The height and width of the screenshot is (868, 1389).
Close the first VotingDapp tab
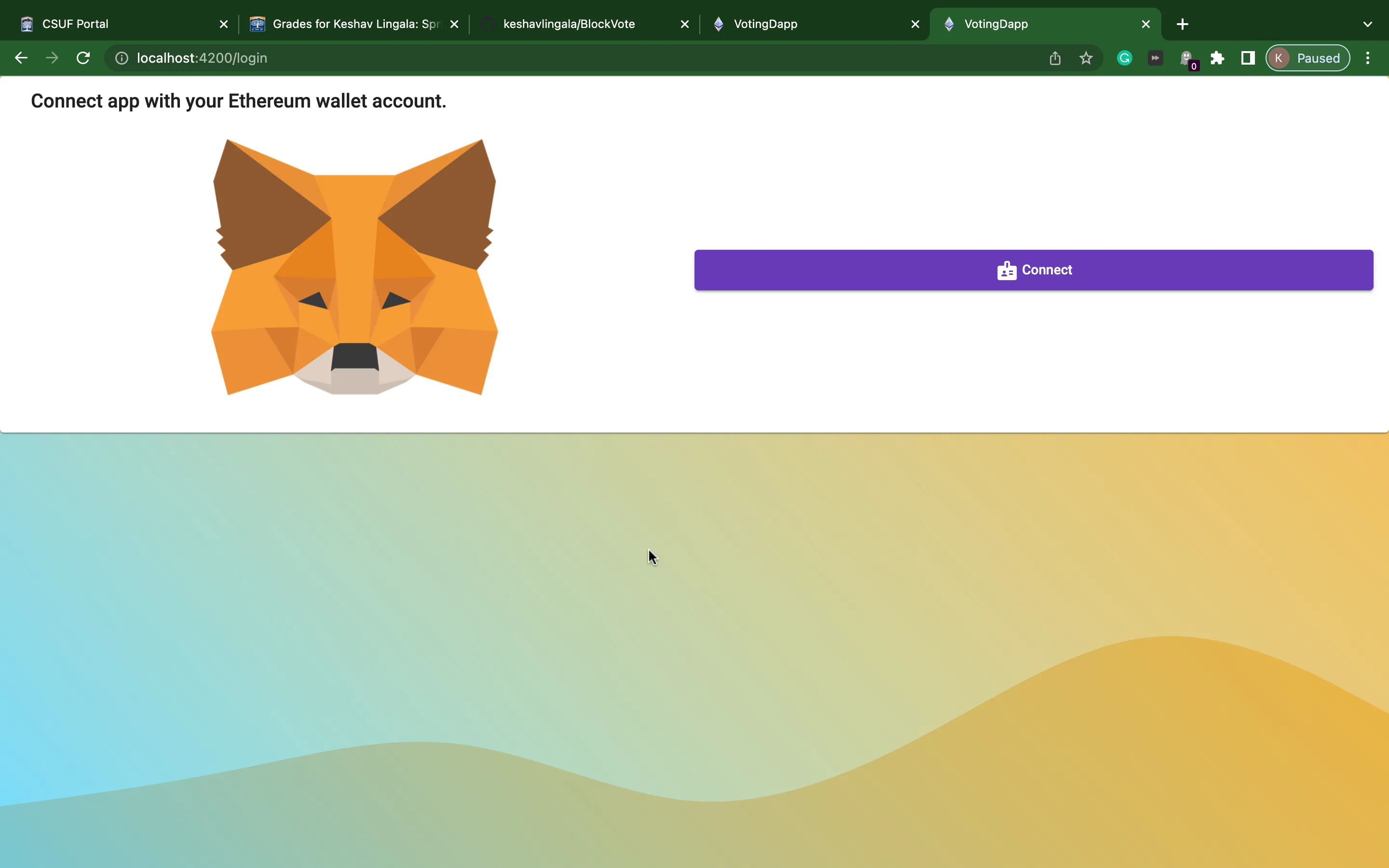pos(915,24)
